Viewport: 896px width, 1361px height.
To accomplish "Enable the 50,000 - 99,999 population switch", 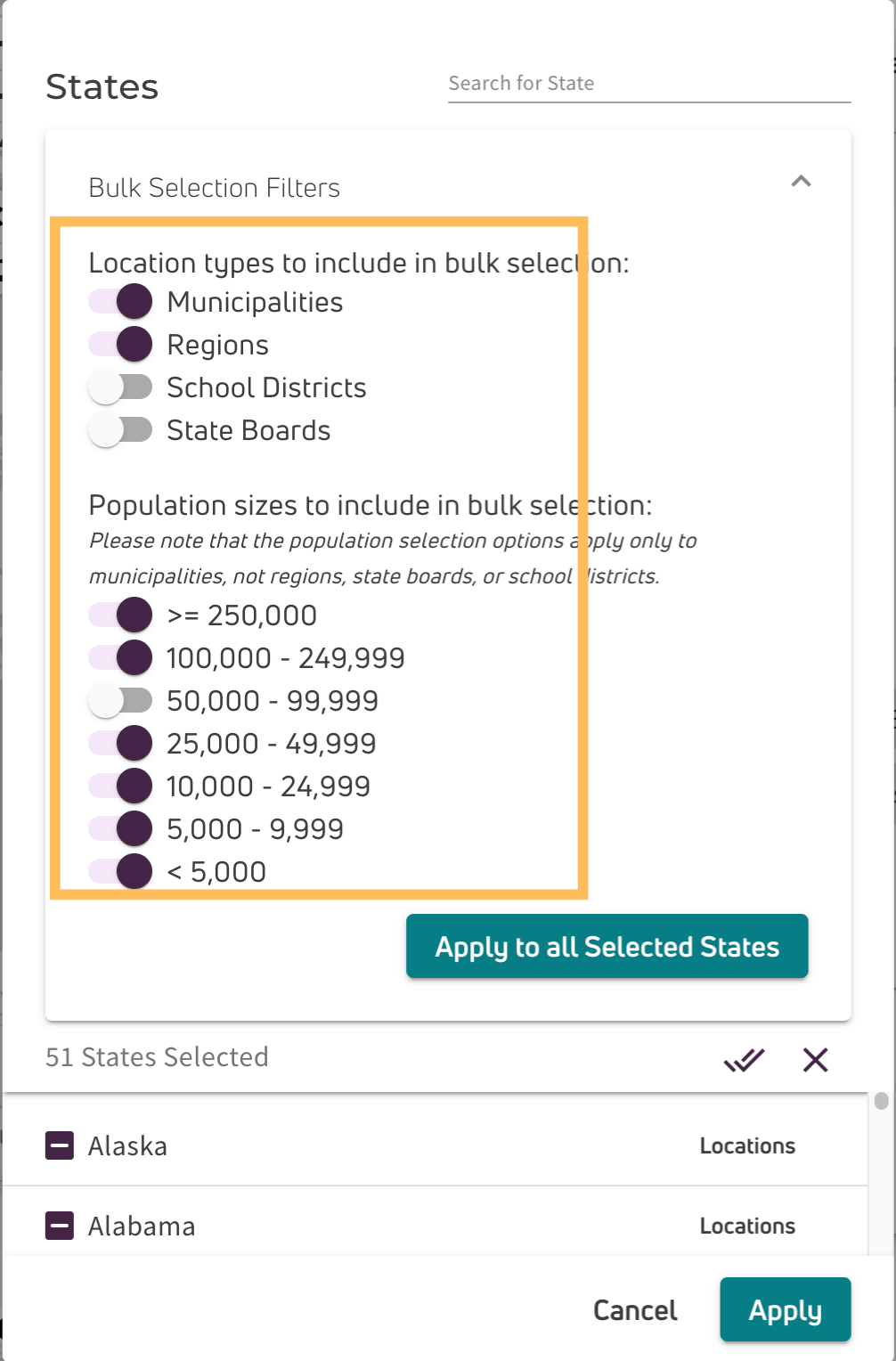I will 120,701.
